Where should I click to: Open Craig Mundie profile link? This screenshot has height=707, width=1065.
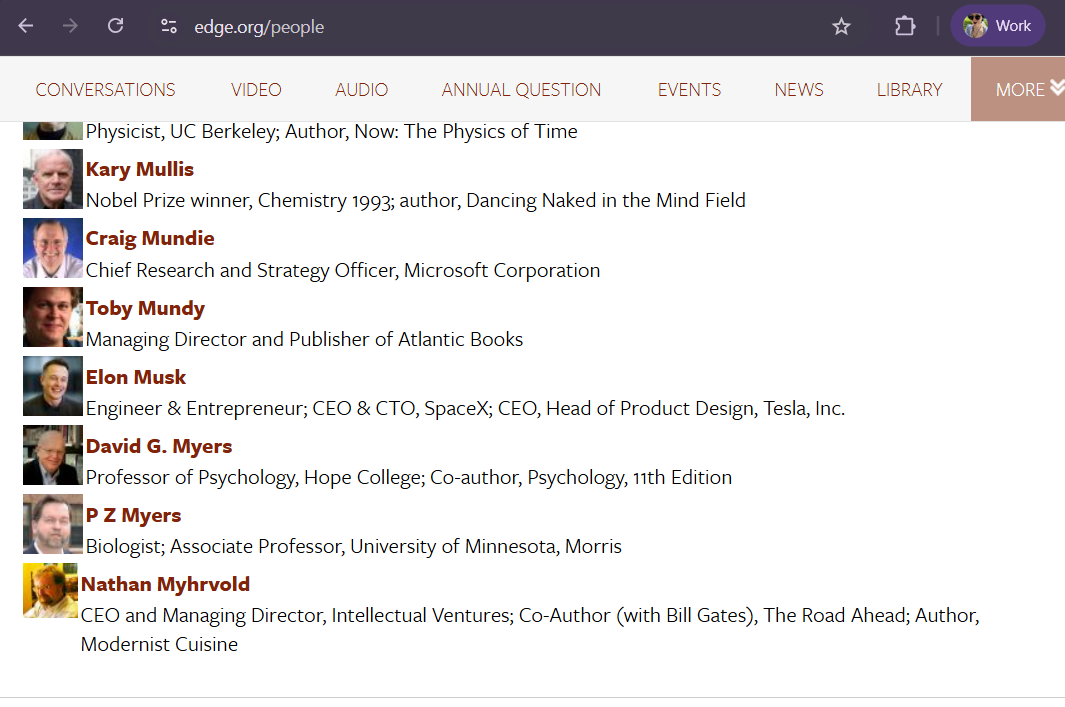coord(150,238)
